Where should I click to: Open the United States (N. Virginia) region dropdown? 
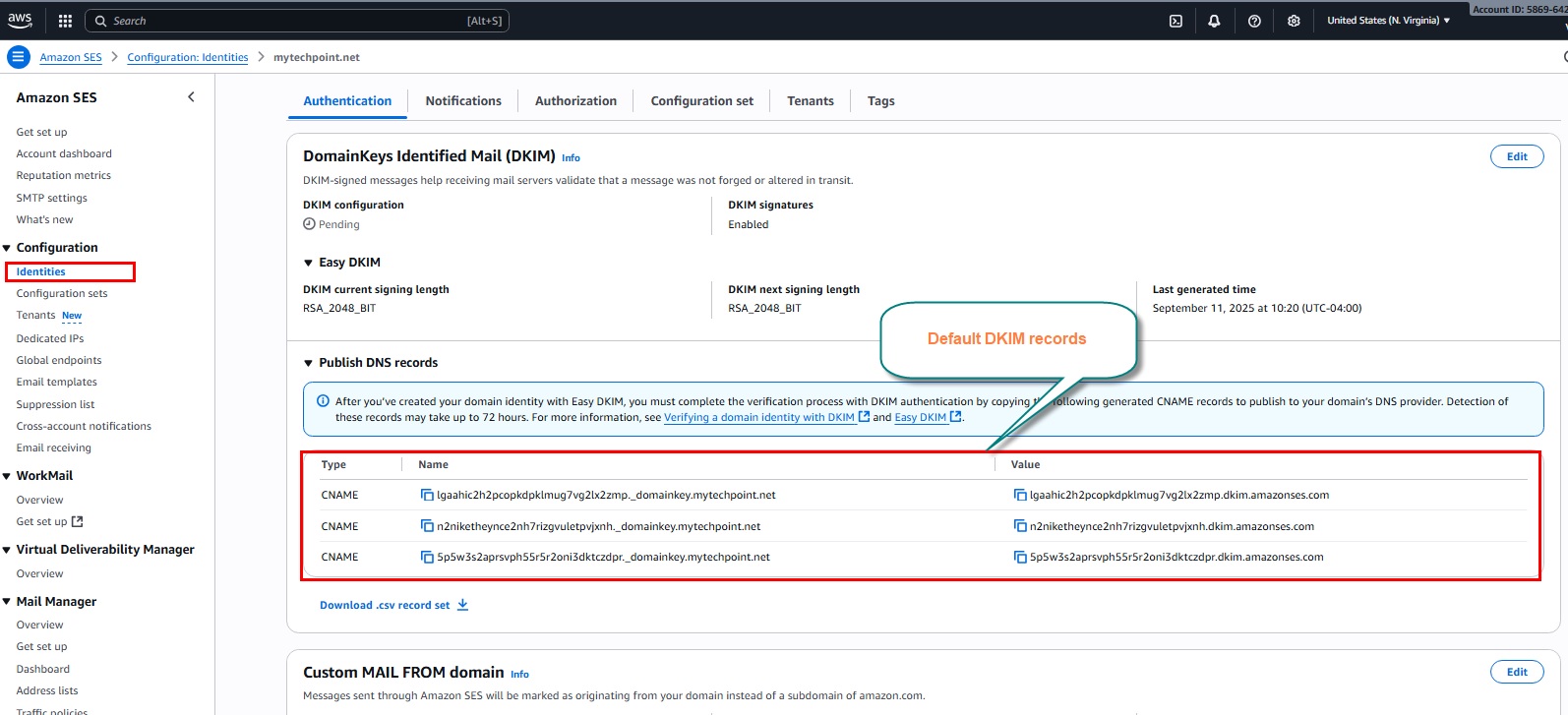[x=1388, y=21]
